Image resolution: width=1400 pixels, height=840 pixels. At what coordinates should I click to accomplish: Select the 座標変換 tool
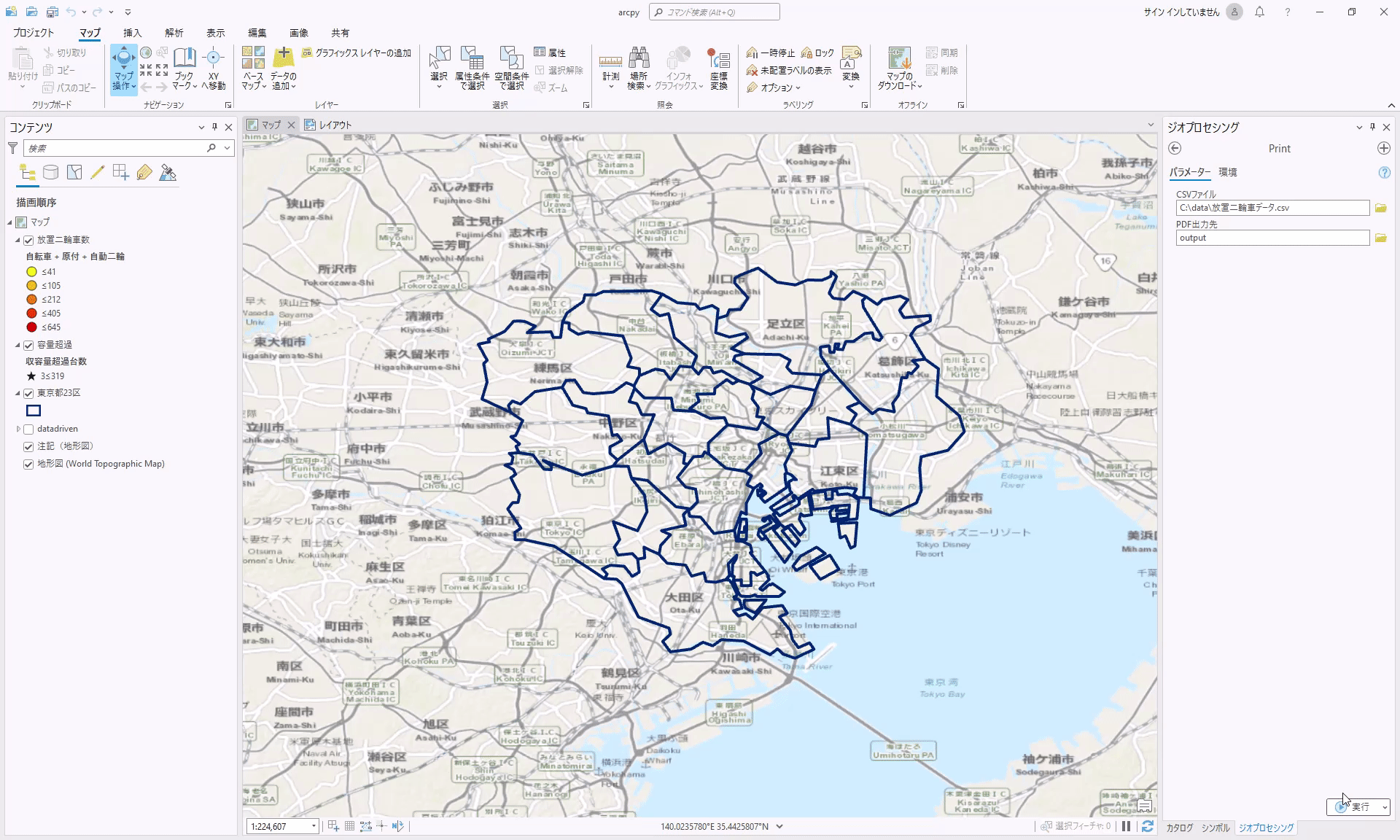(x=719, y=69)
